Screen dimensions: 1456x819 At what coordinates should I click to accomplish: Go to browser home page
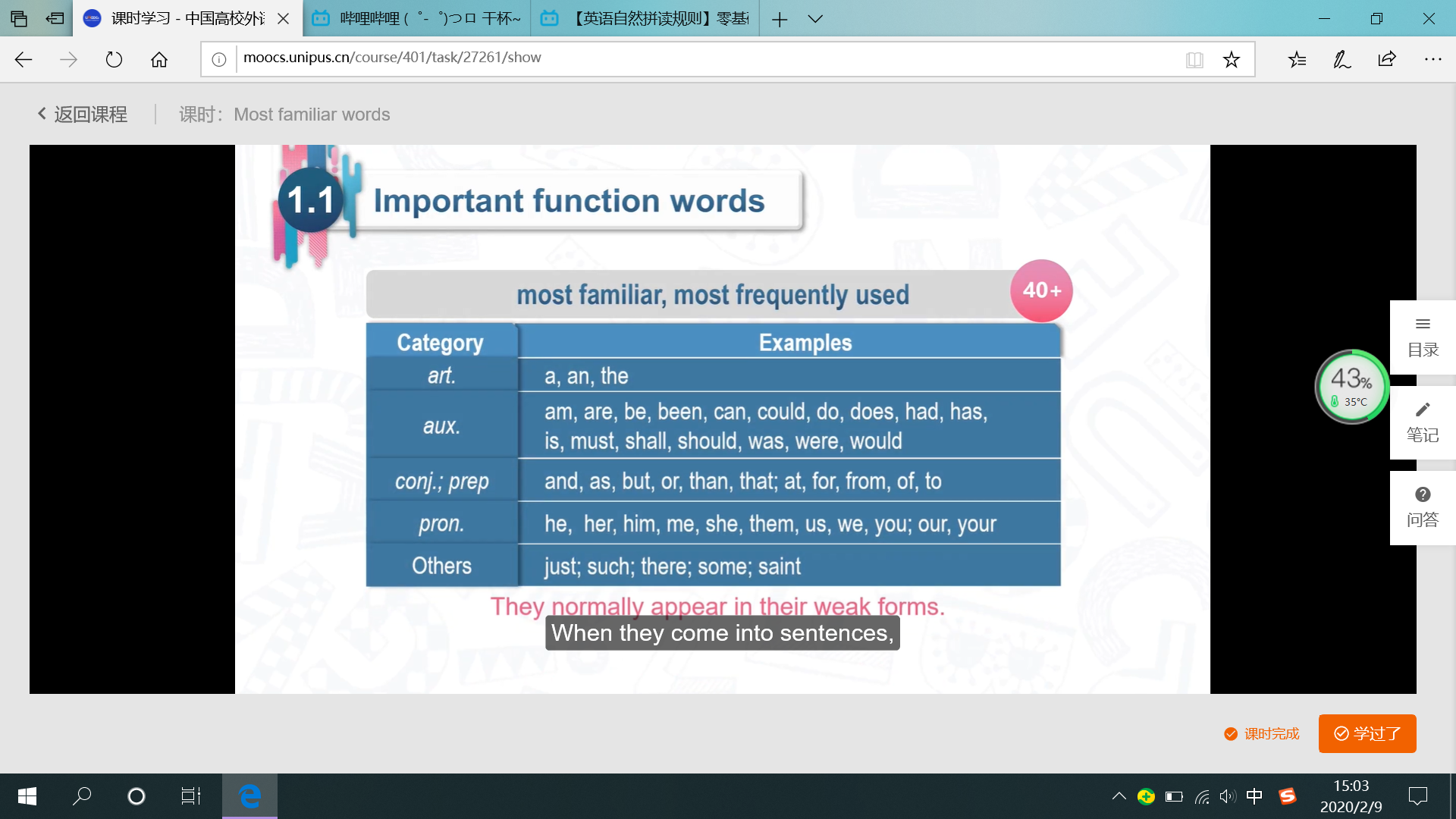tap(159, 59)
